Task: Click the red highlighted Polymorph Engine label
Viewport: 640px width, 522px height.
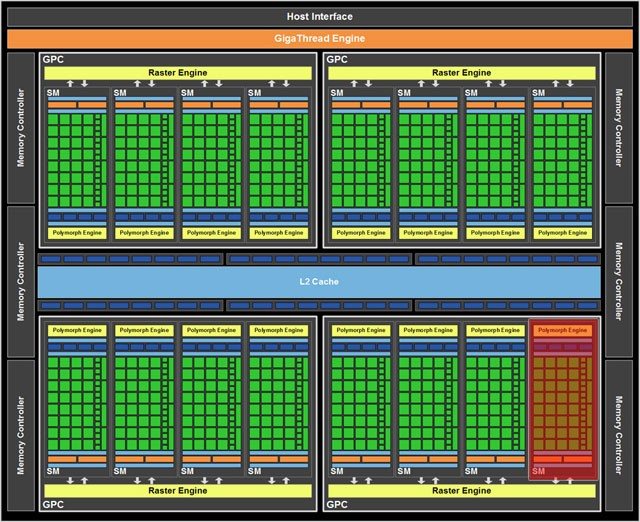Action: (563, 330)
